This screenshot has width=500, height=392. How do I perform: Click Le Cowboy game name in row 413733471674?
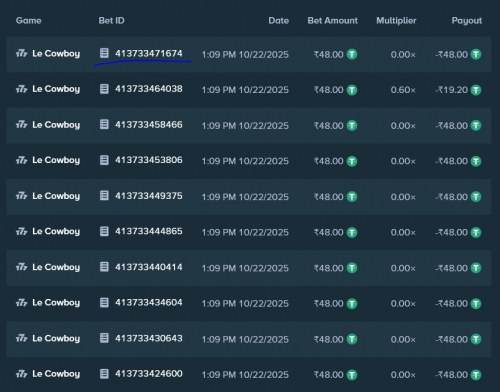click(x=56, y=54)
